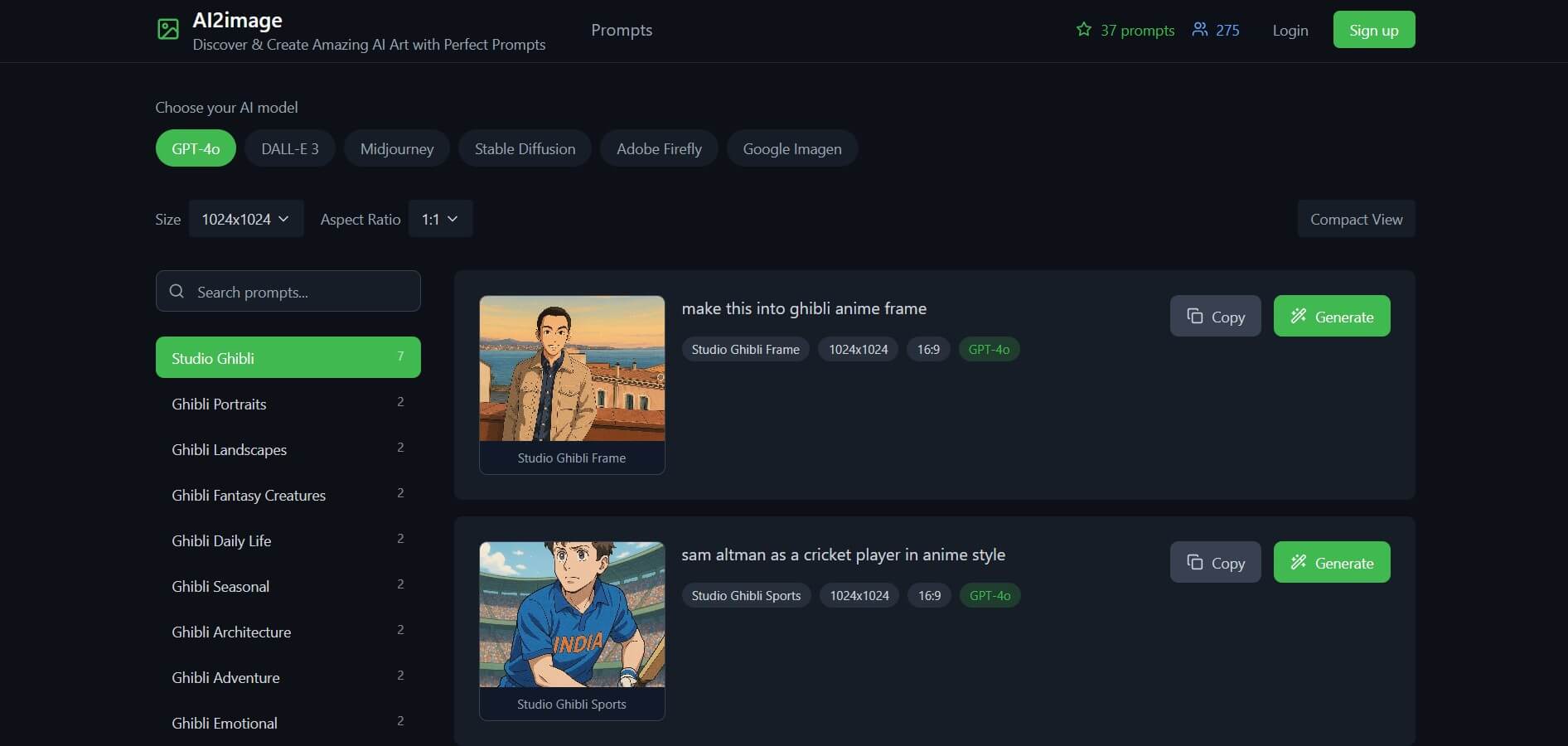This screenshot has width=1568, height=746.
Task: Open the Ghibli Portraits category
Action: click(x=288, y=404)
